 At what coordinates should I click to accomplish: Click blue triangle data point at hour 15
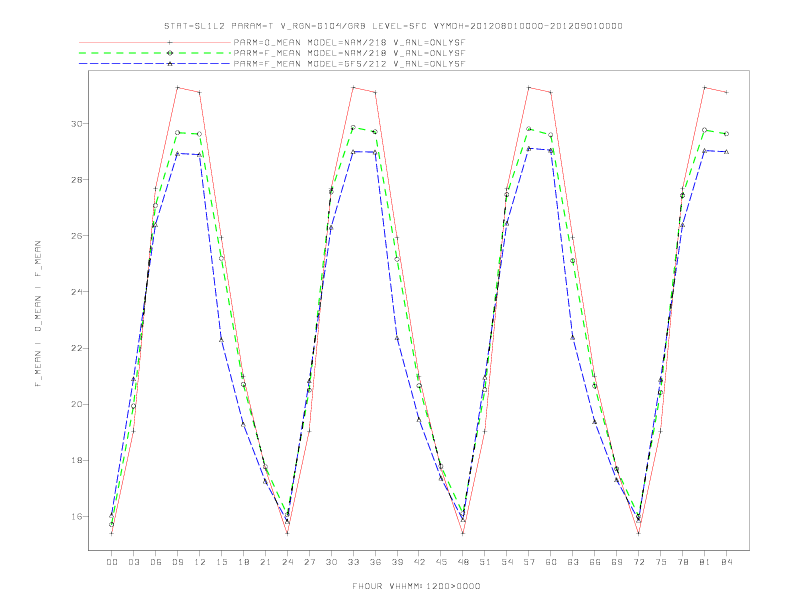[x=221, y=340]
